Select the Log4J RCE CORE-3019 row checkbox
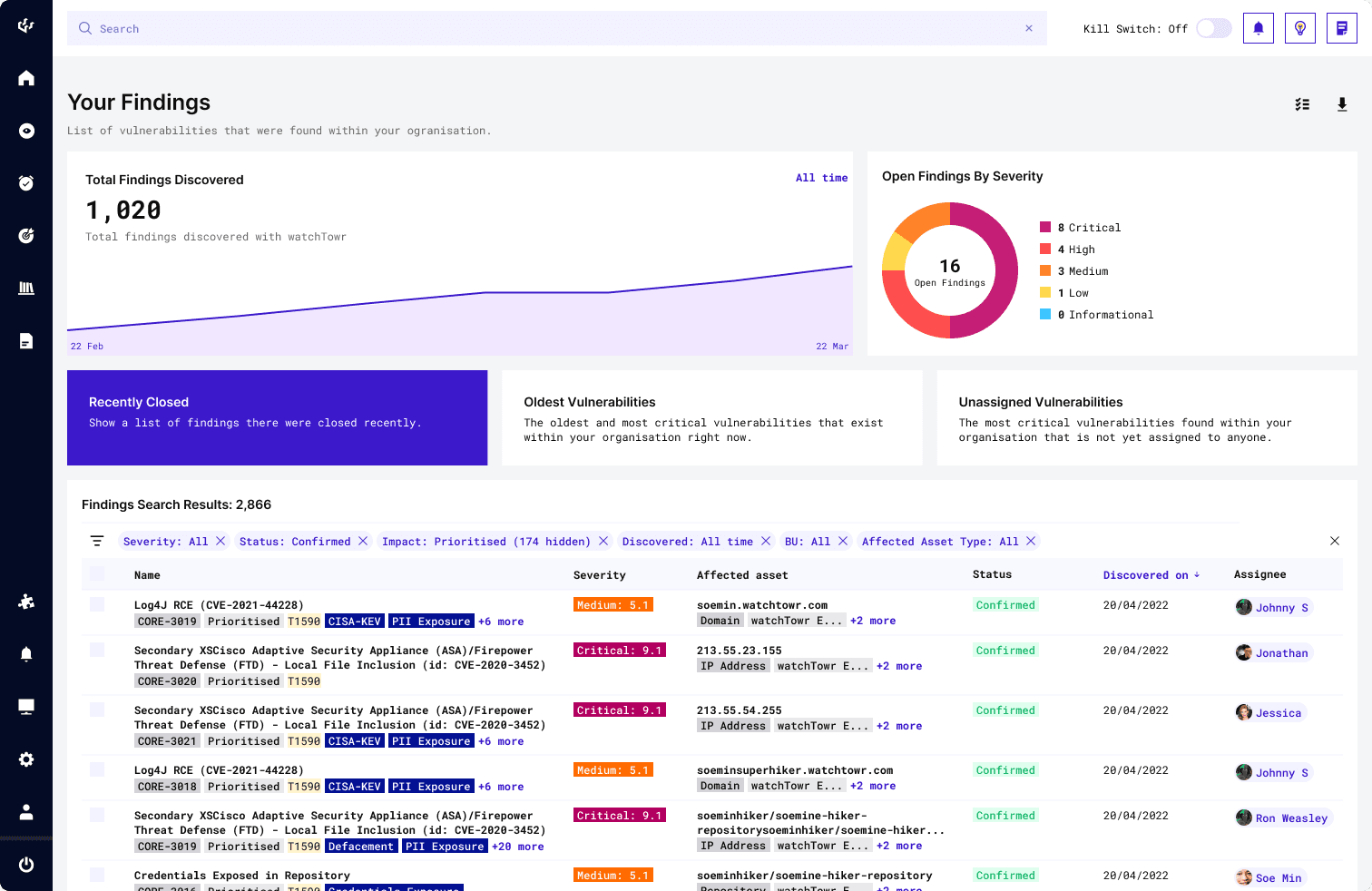 pos(97,604)
